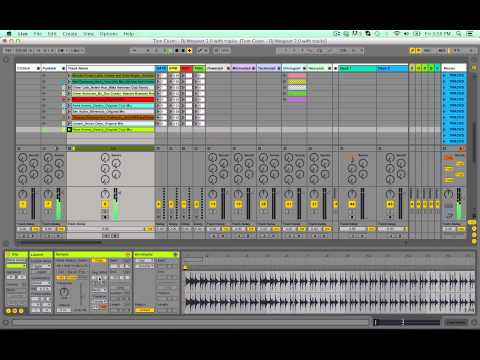
Task: Open macOS Notification Center icon
Action: (x=470, y=34)
